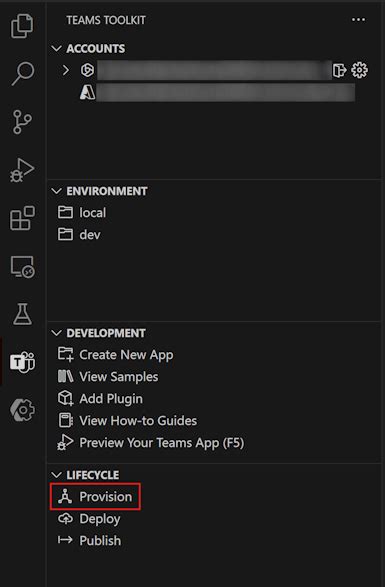This screenshot has height=587, width=385.
Task: Open the Testing flask icon
Action: [22, 314]
